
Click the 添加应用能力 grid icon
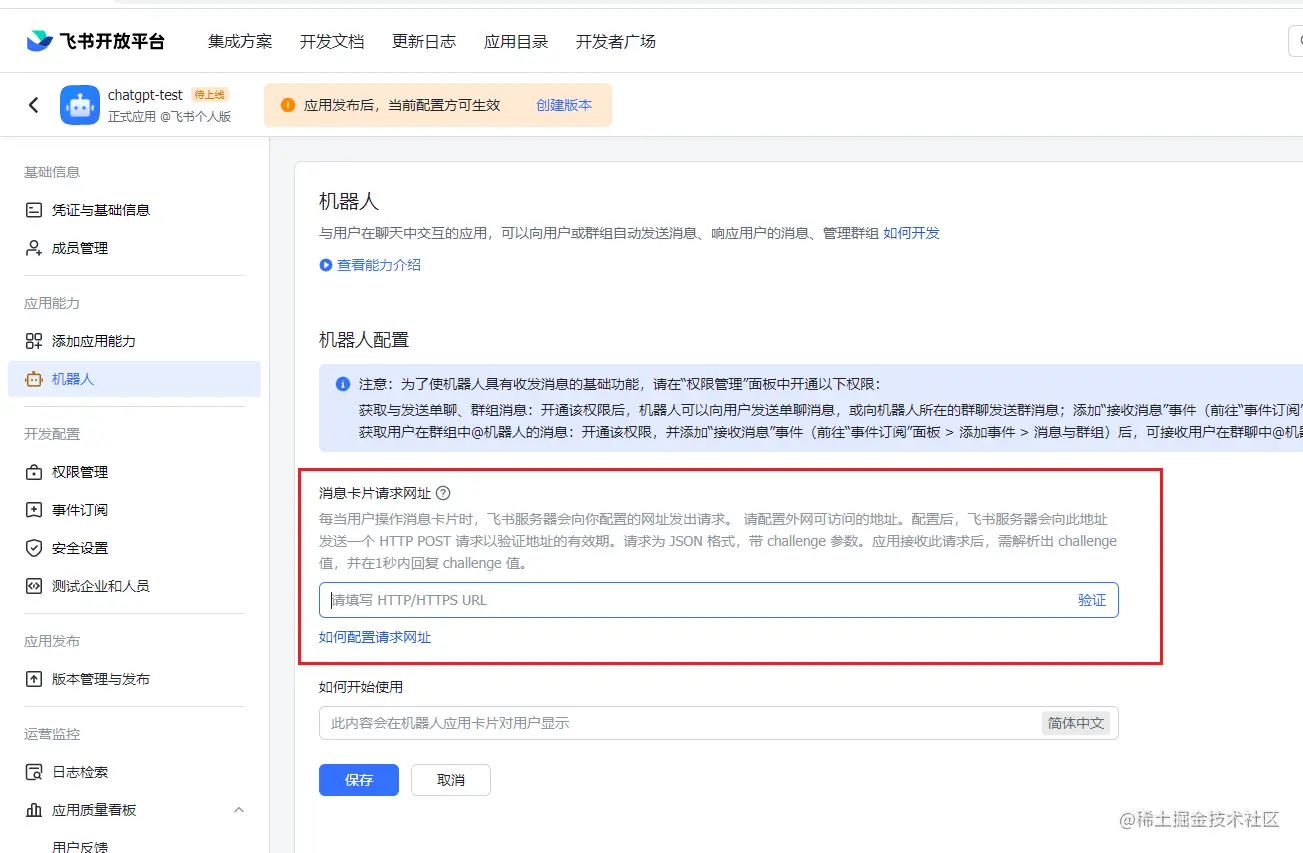34,341
